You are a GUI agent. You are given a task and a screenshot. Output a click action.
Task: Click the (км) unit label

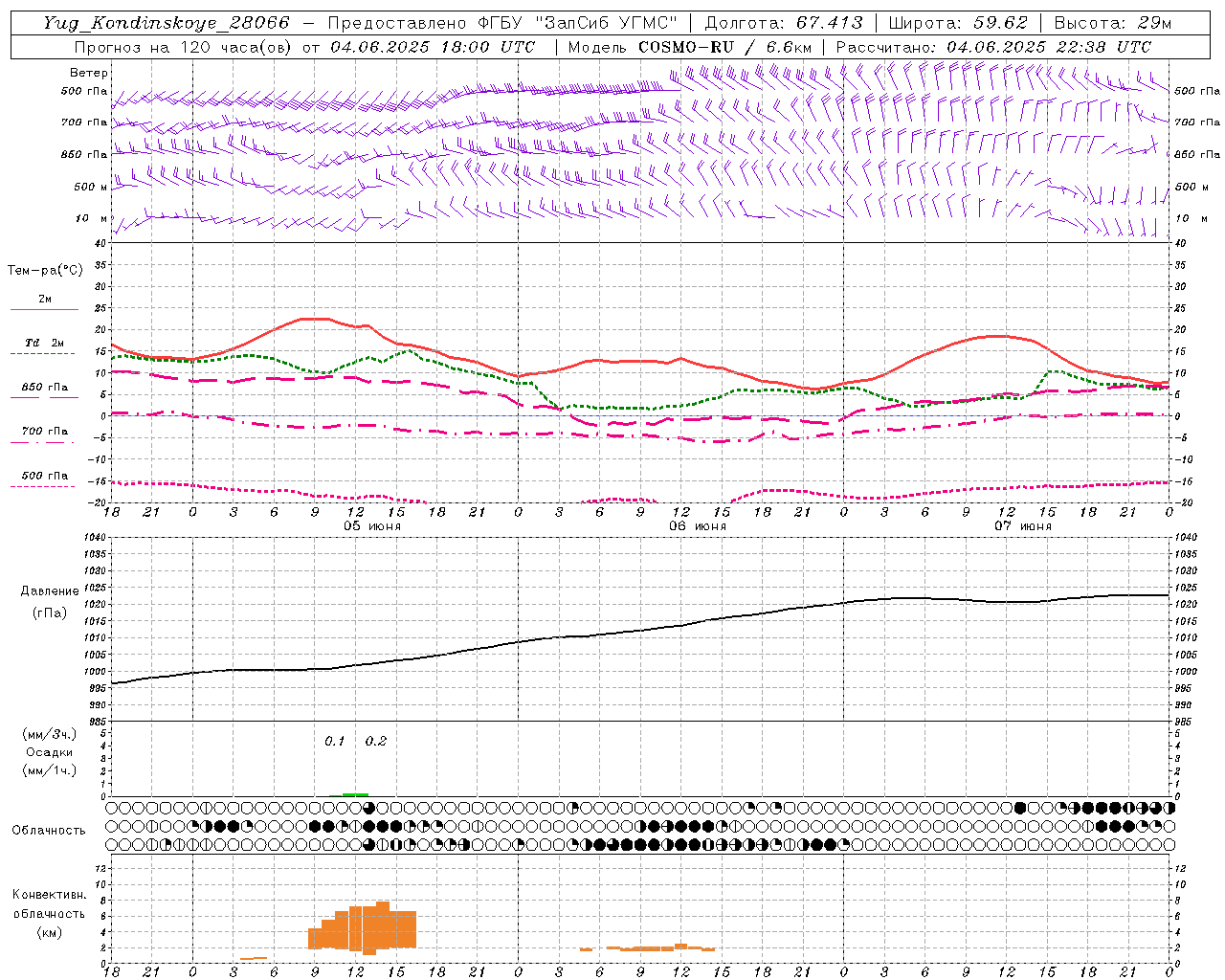(50, 932)
